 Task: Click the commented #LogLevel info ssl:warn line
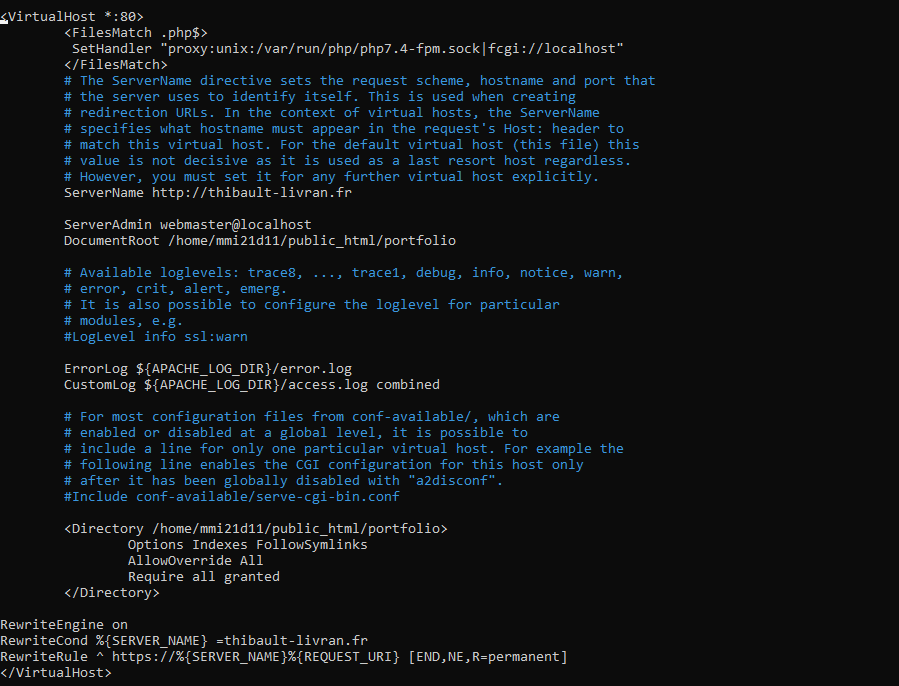click(155, 337)
